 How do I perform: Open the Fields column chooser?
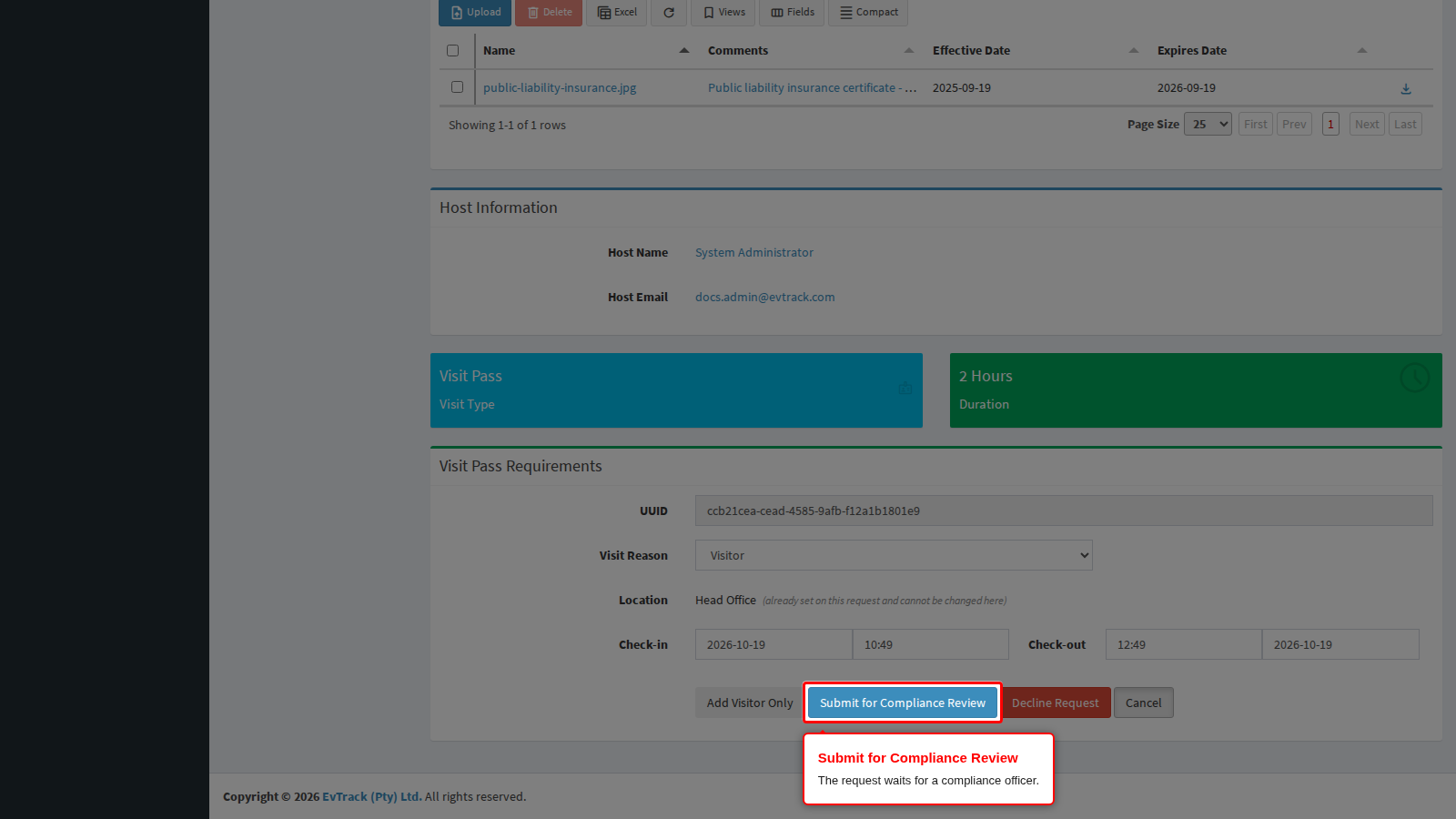(792, 13)
